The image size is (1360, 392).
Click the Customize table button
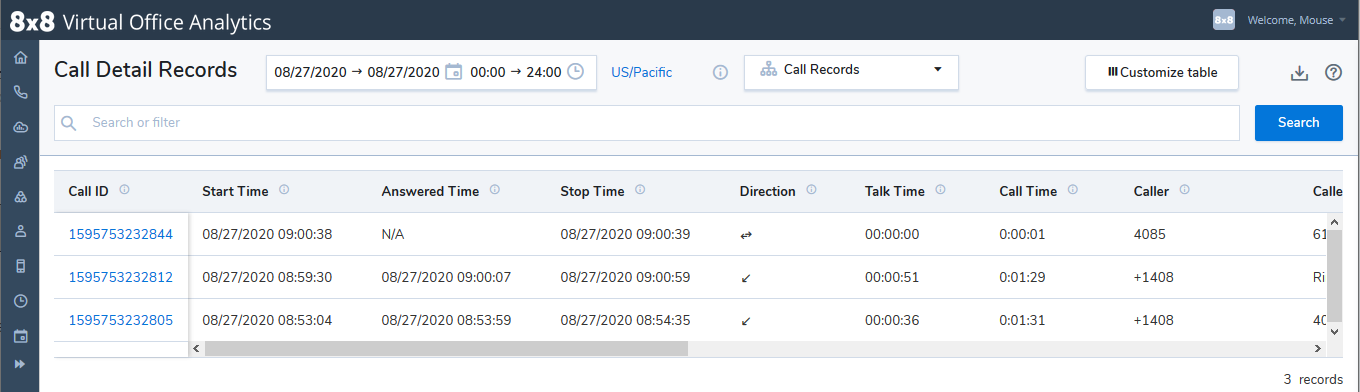coord(1162,72)
